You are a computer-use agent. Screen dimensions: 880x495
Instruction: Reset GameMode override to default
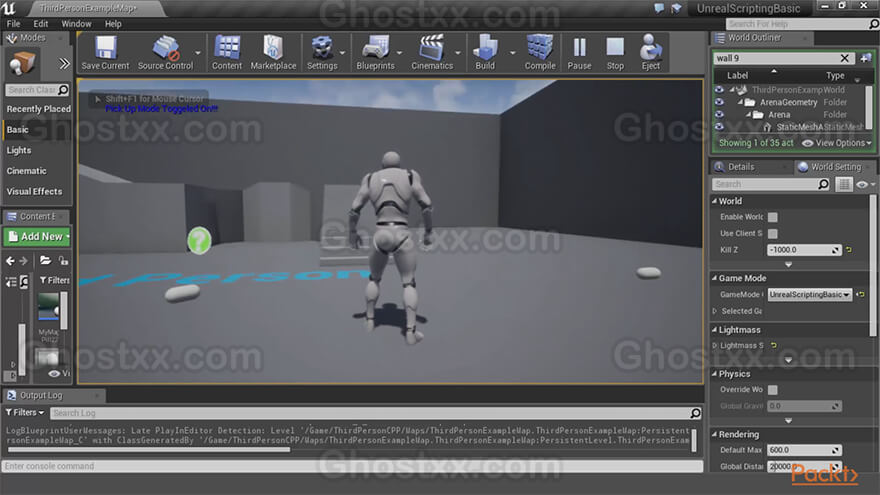point(861,294)
